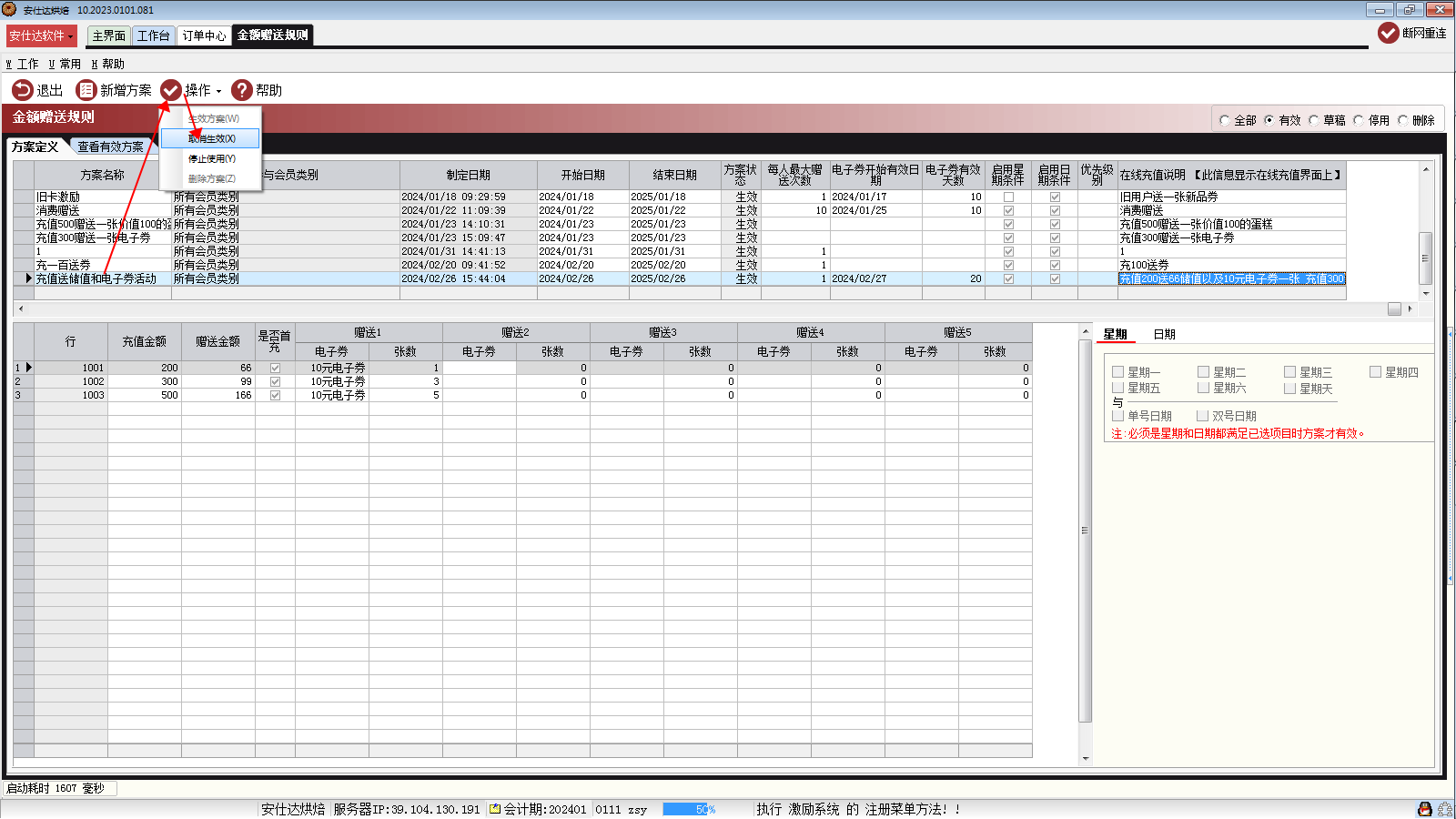Check the 星期天 checkbox
The image size is (1456, 819).
pos(1290,389)
